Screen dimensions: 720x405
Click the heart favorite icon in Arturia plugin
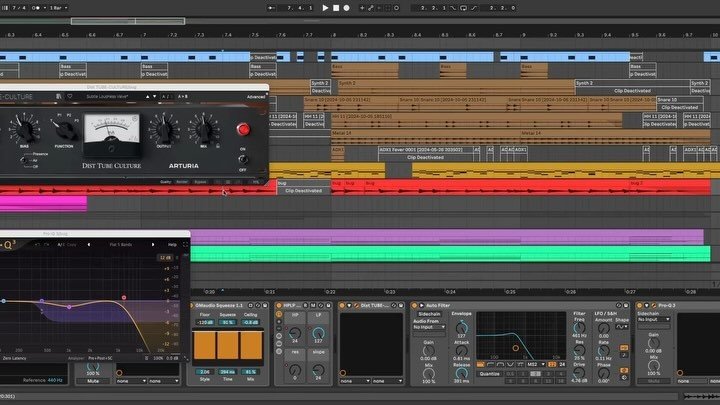(x=68, y=97)
